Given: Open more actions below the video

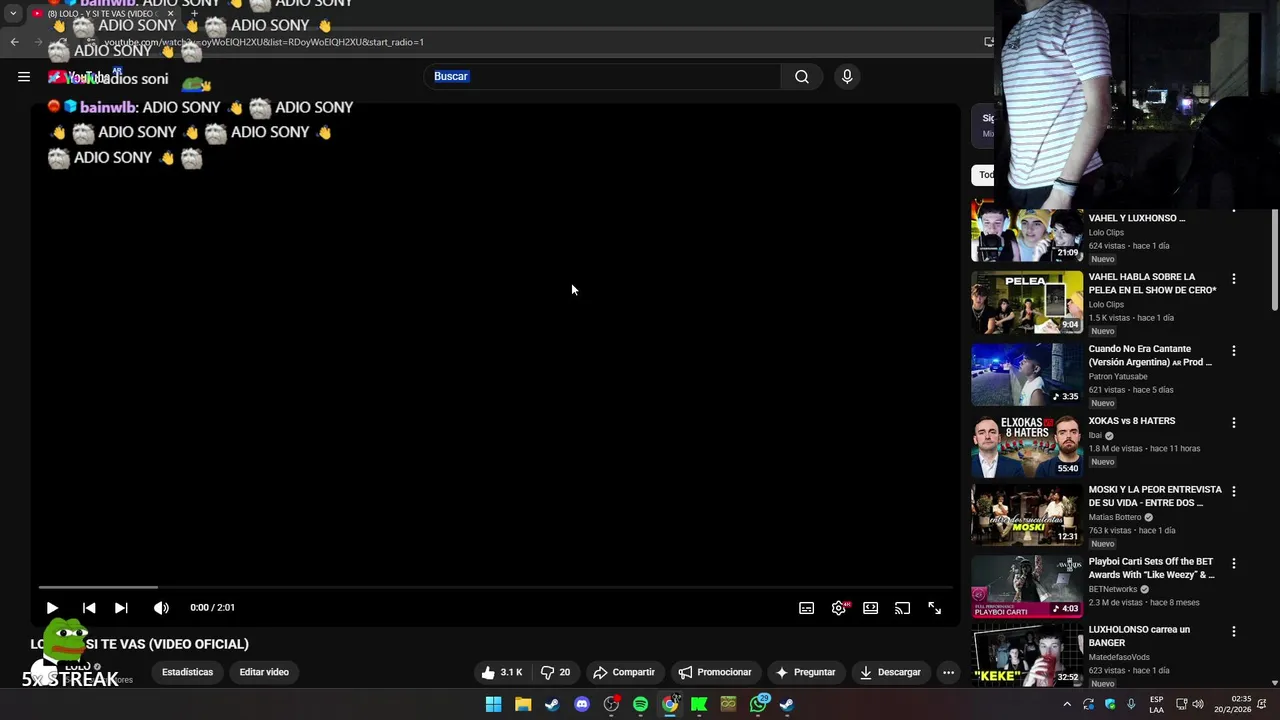Looking at the screenshot, I should pyautogui.click(x=948, y=672).
